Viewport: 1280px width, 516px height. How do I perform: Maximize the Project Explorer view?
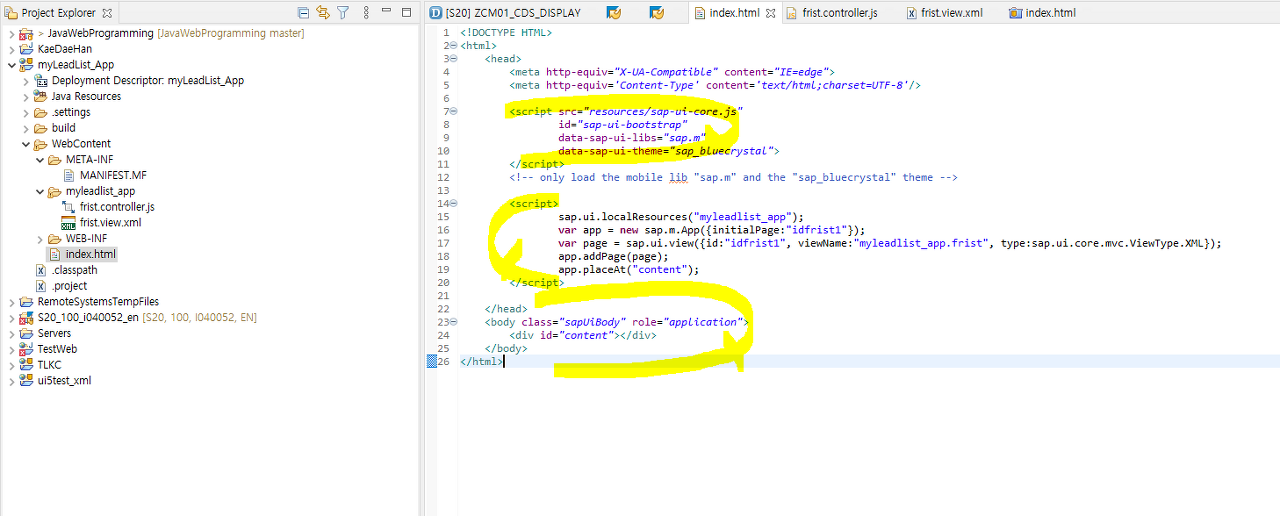click(406, 13)
